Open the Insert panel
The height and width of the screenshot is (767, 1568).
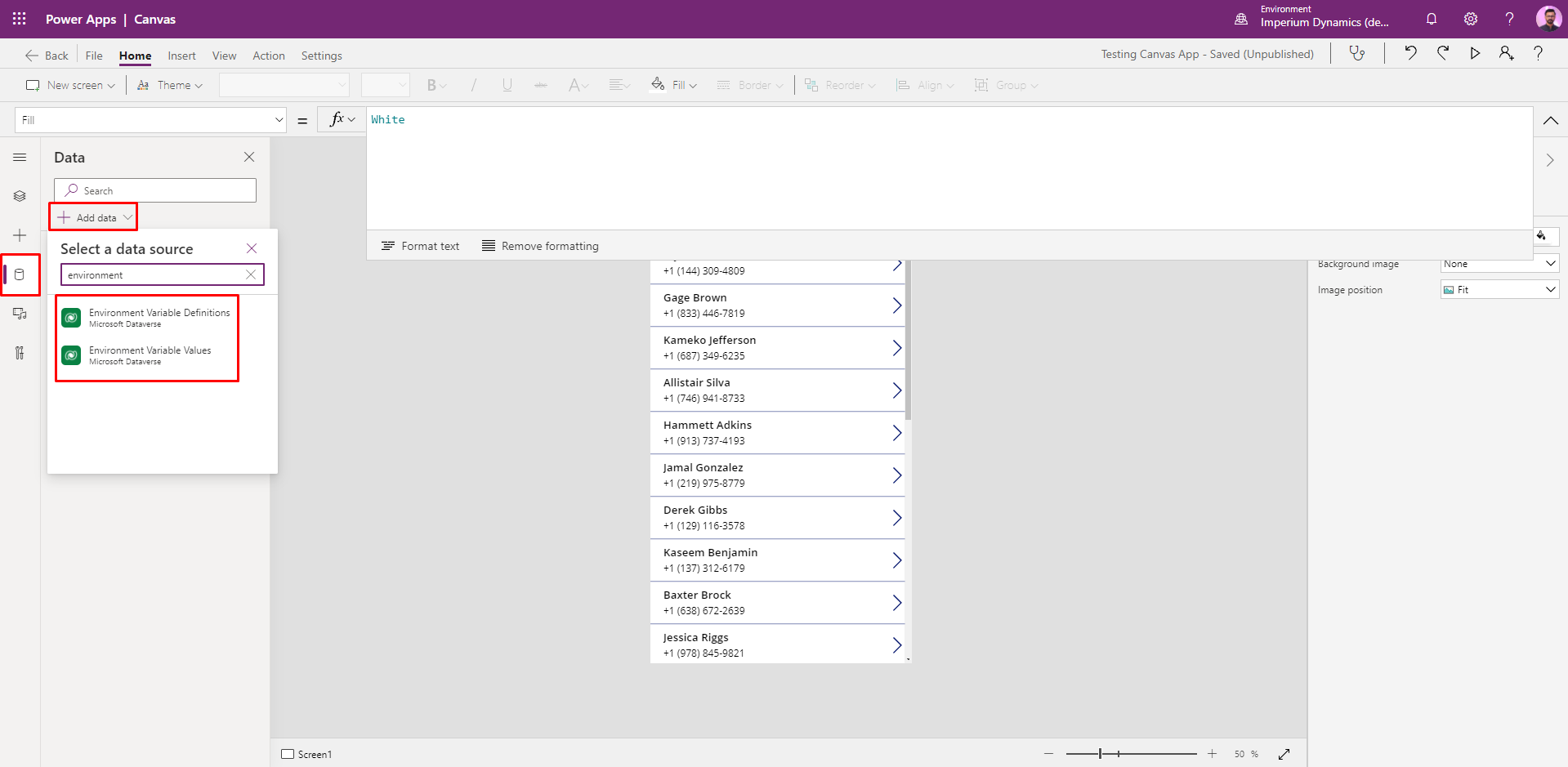point(20,235)
